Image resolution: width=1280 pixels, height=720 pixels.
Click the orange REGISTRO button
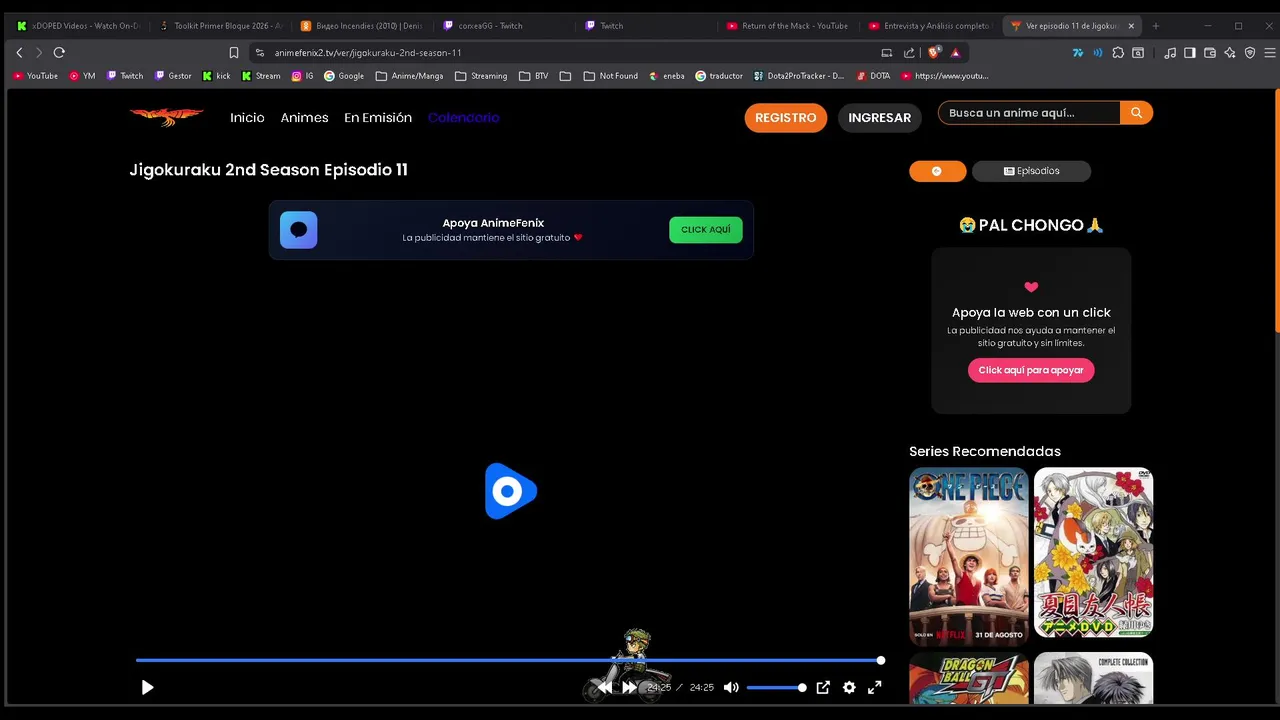point(785,118)
